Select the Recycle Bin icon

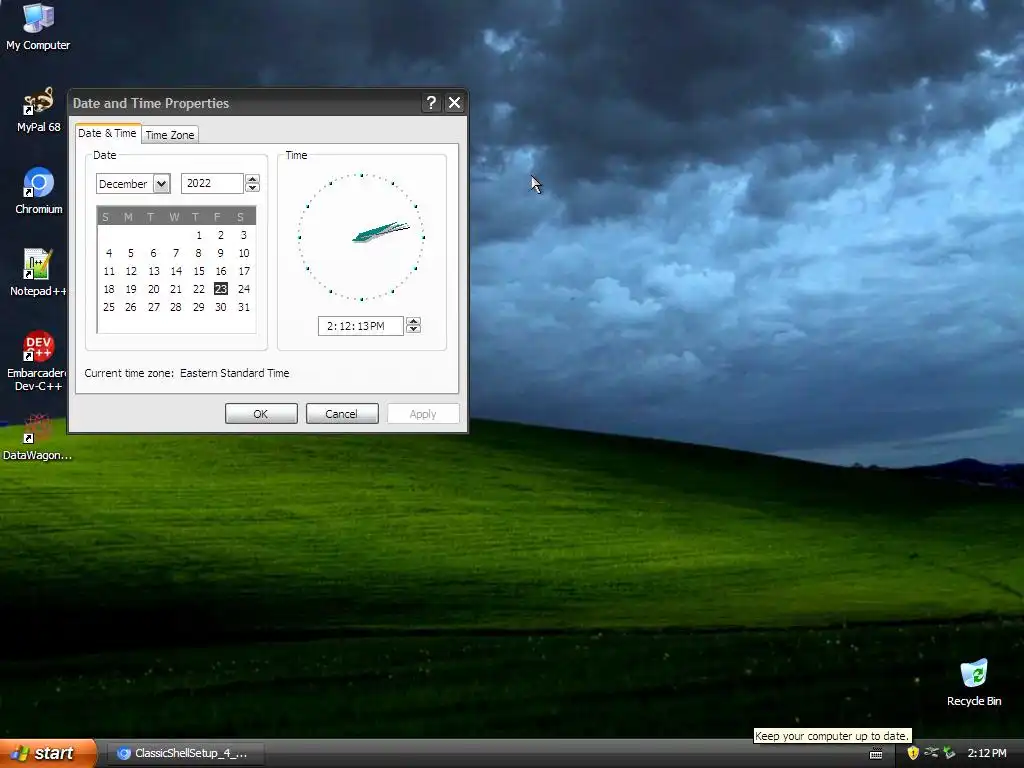click(974, 682)
